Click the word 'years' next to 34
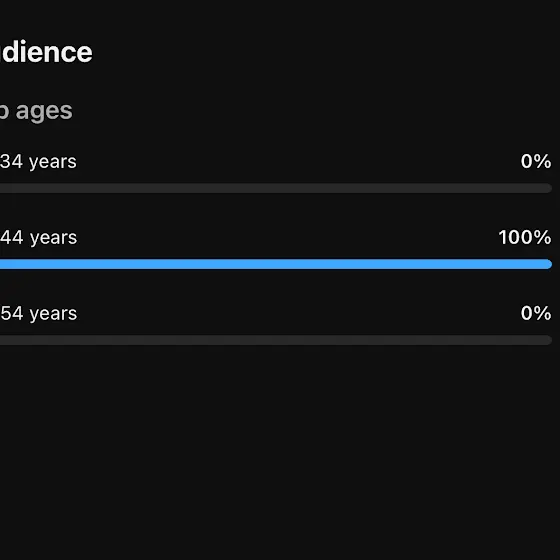This screenshot has width=560, height=560. [x=53, y=162]
